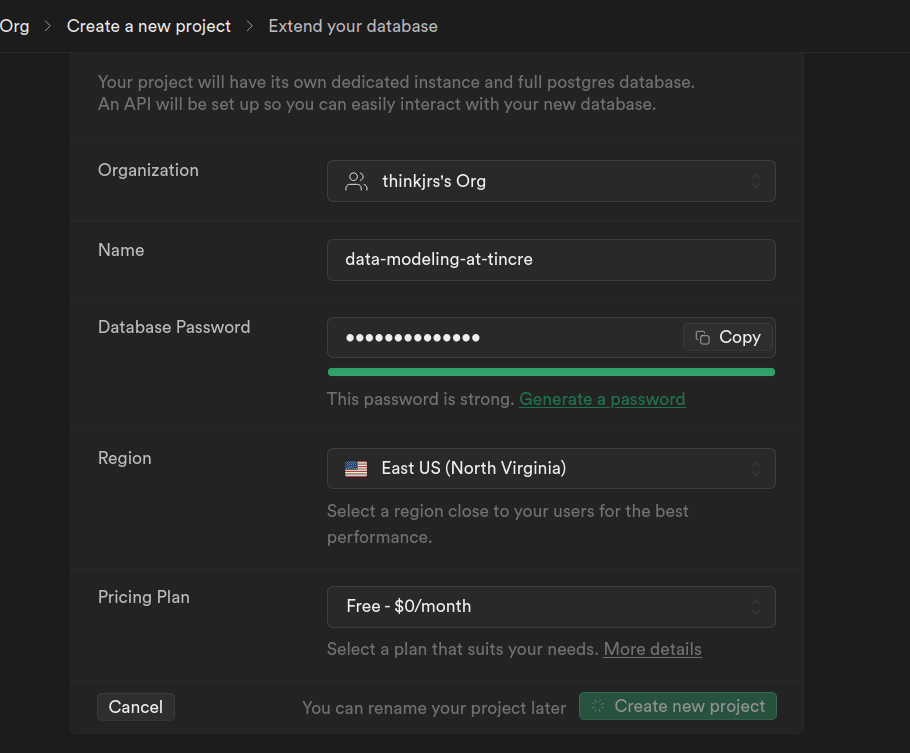The height and width of the screenshot is (753, 910).
Task: Click the US flag icon in Region
Action: [x=356, y=468]
